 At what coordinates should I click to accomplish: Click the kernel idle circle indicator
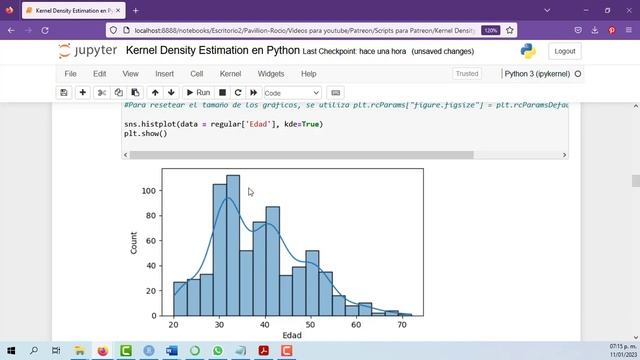(x=578, y=74)
